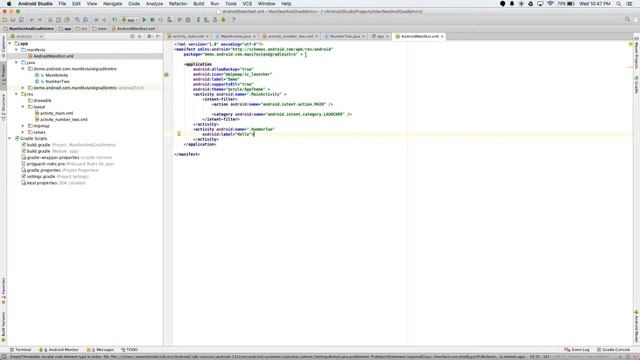The image size is (640, 360).
Task: Open the Terminal tool window
Action: [20, 350]
